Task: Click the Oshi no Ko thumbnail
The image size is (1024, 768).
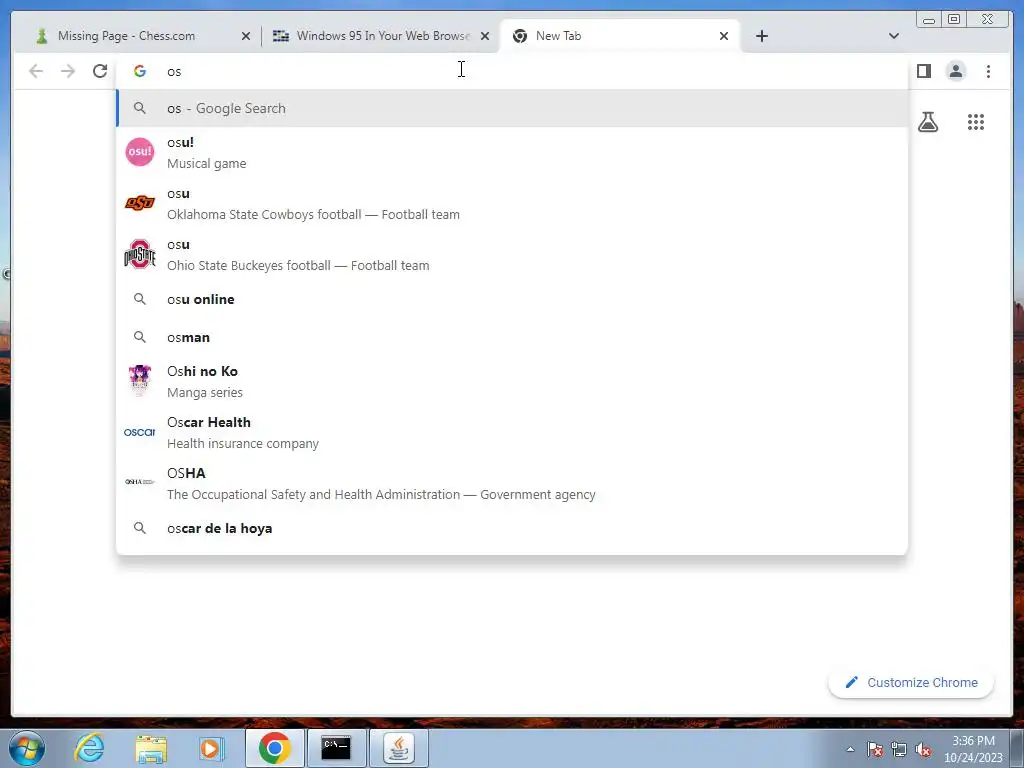Action: (140, 380)
